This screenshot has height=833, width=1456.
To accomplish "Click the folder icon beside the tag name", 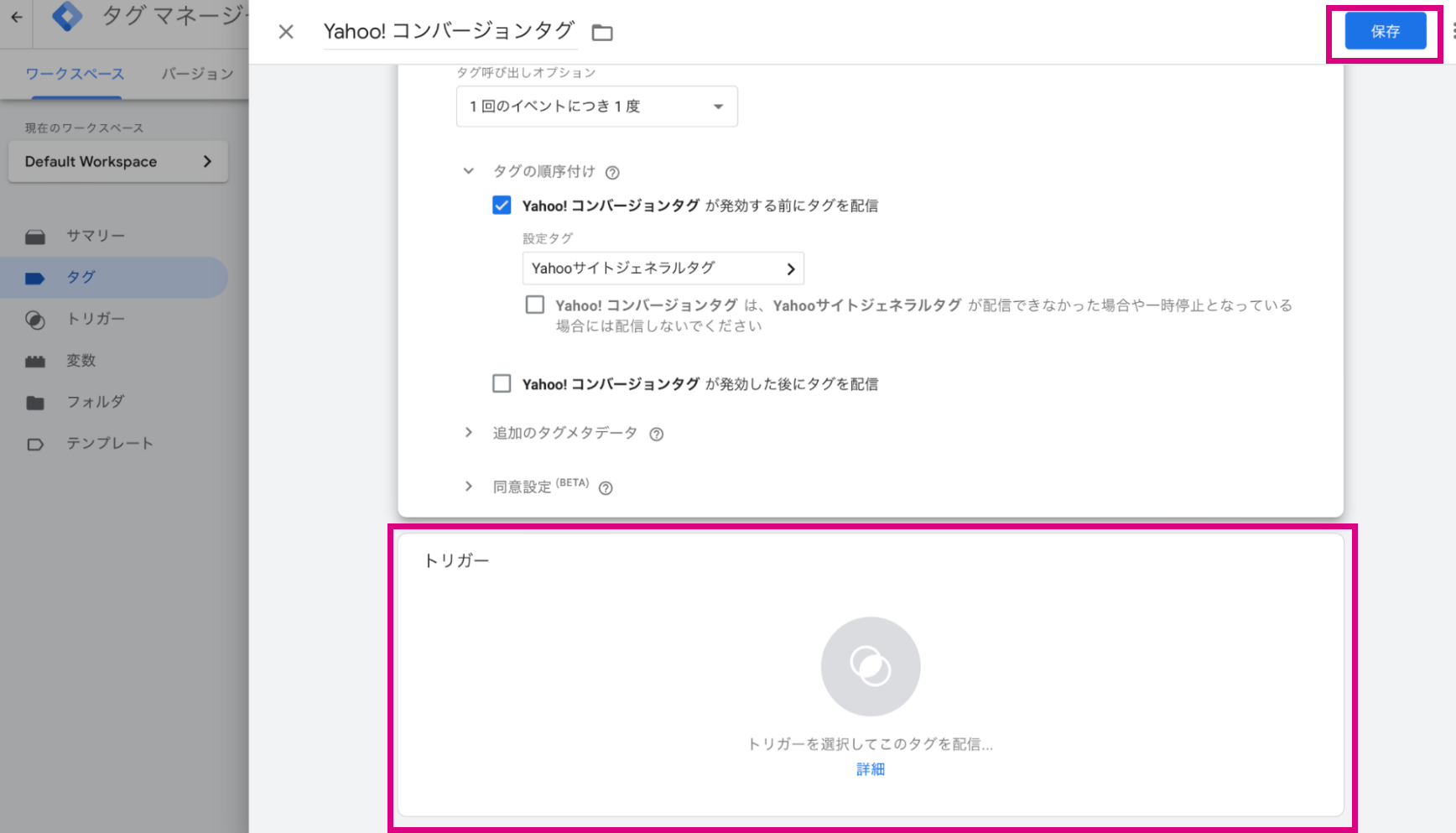I will click(602, 33).
